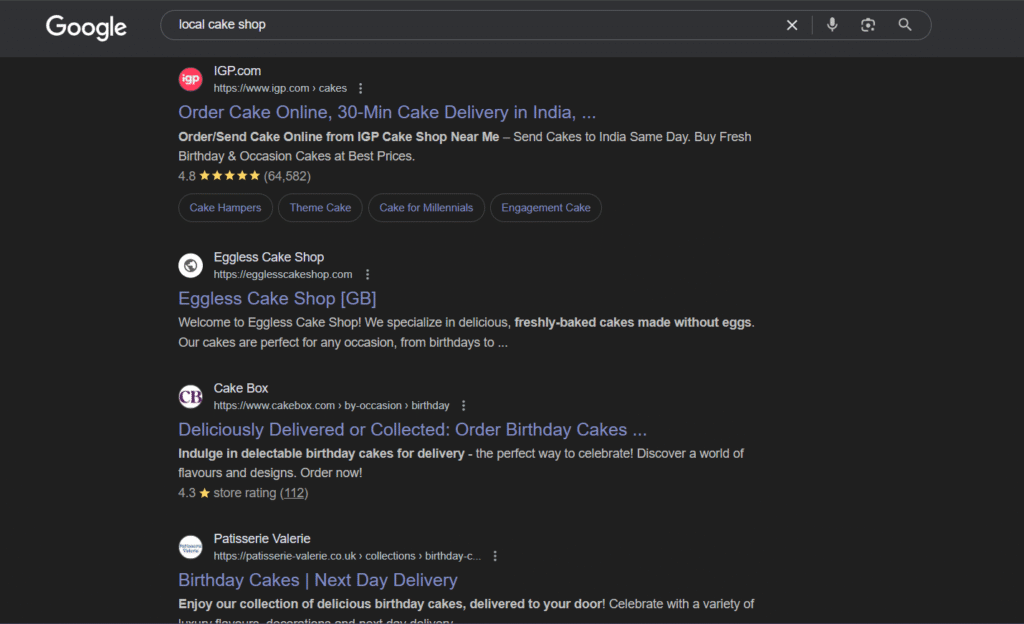This screenshot has width=1024, height=624.
Task: Click the 'freshly-baked cakes made without eggs' snippet
Action: tap(633, 322)
